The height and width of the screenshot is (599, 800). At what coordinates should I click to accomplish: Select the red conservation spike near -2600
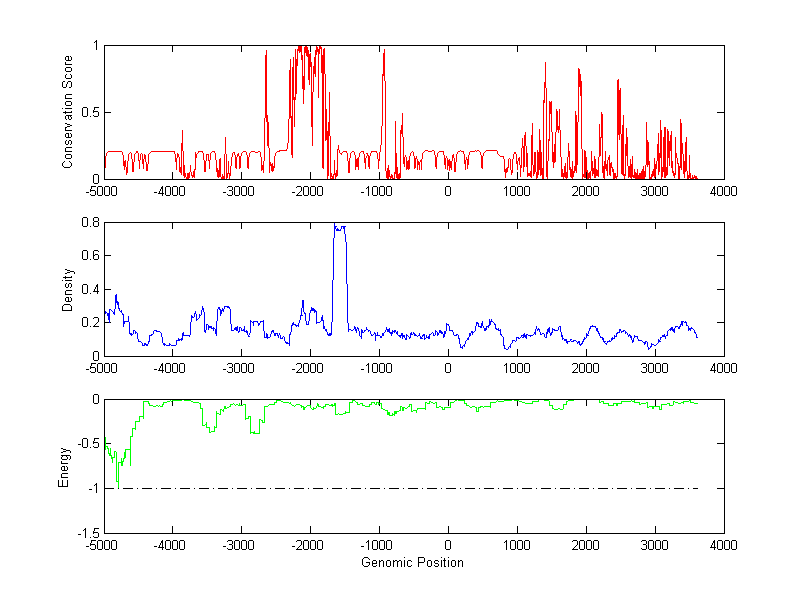(266, 100)
